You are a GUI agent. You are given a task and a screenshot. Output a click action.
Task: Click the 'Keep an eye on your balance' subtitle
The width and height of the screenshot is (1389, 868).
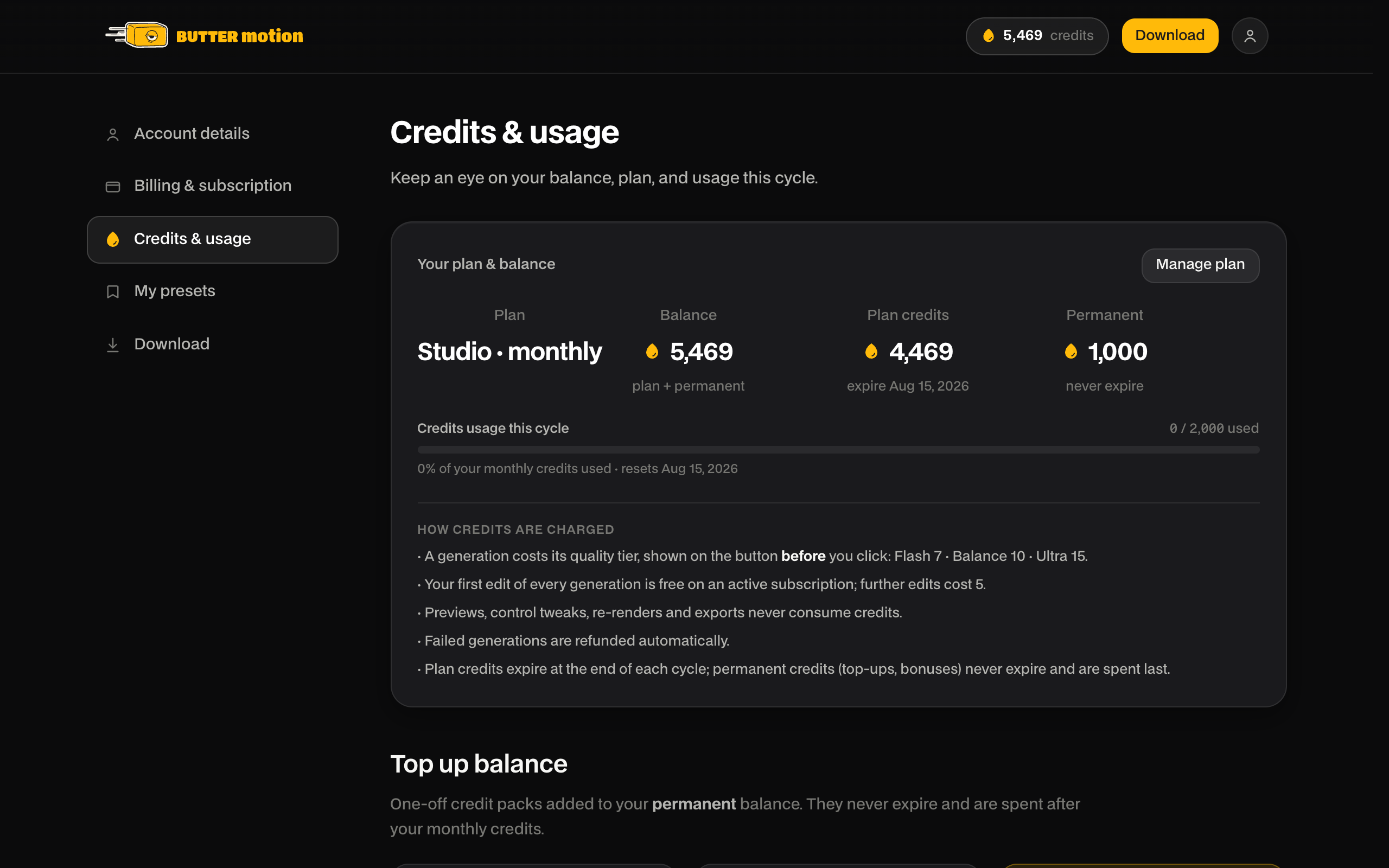[604, 178]
